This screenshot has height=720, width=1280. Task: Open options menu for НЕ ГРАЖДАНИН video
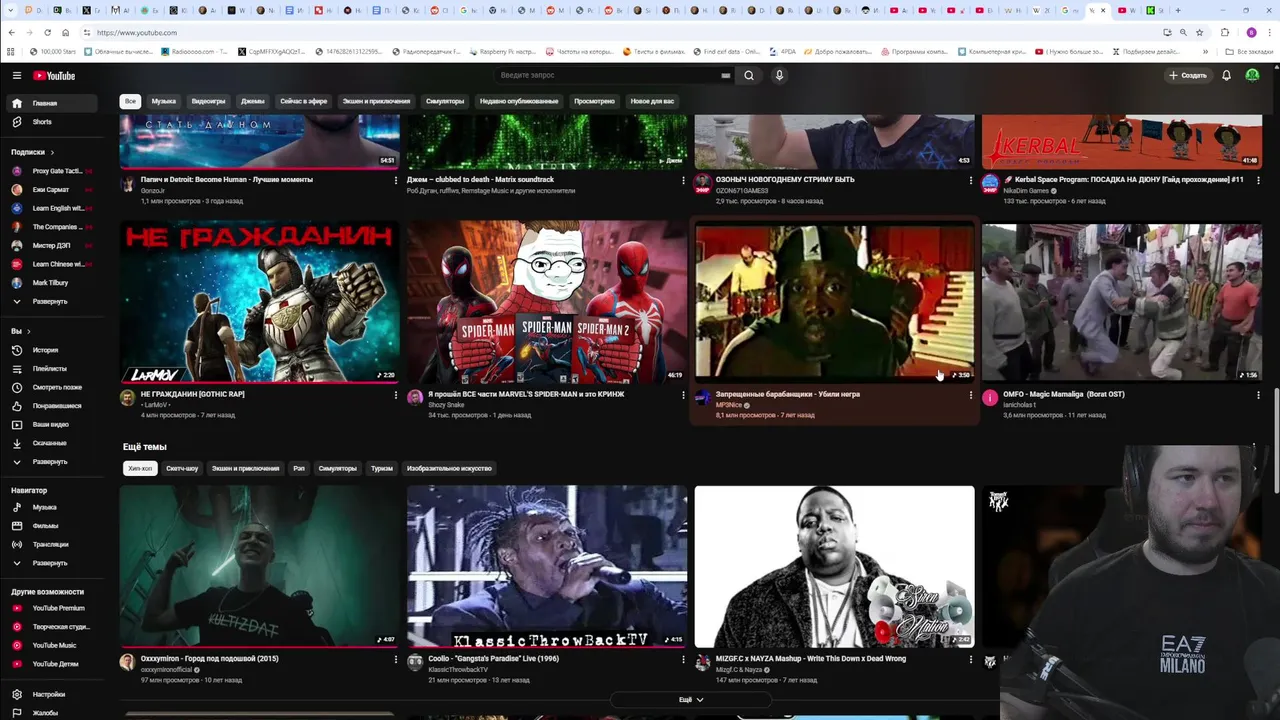[396, 395]
